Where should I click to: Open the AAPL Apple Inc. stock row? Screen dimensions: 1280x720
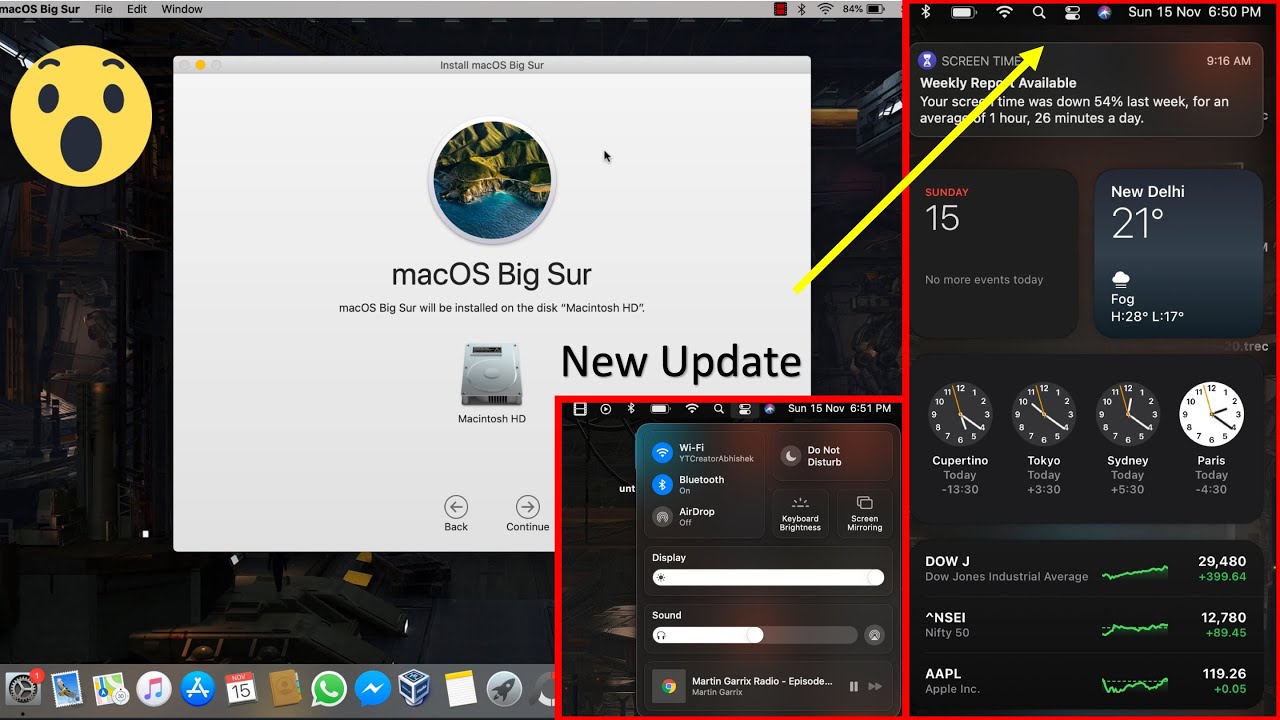click(1086, 681)
